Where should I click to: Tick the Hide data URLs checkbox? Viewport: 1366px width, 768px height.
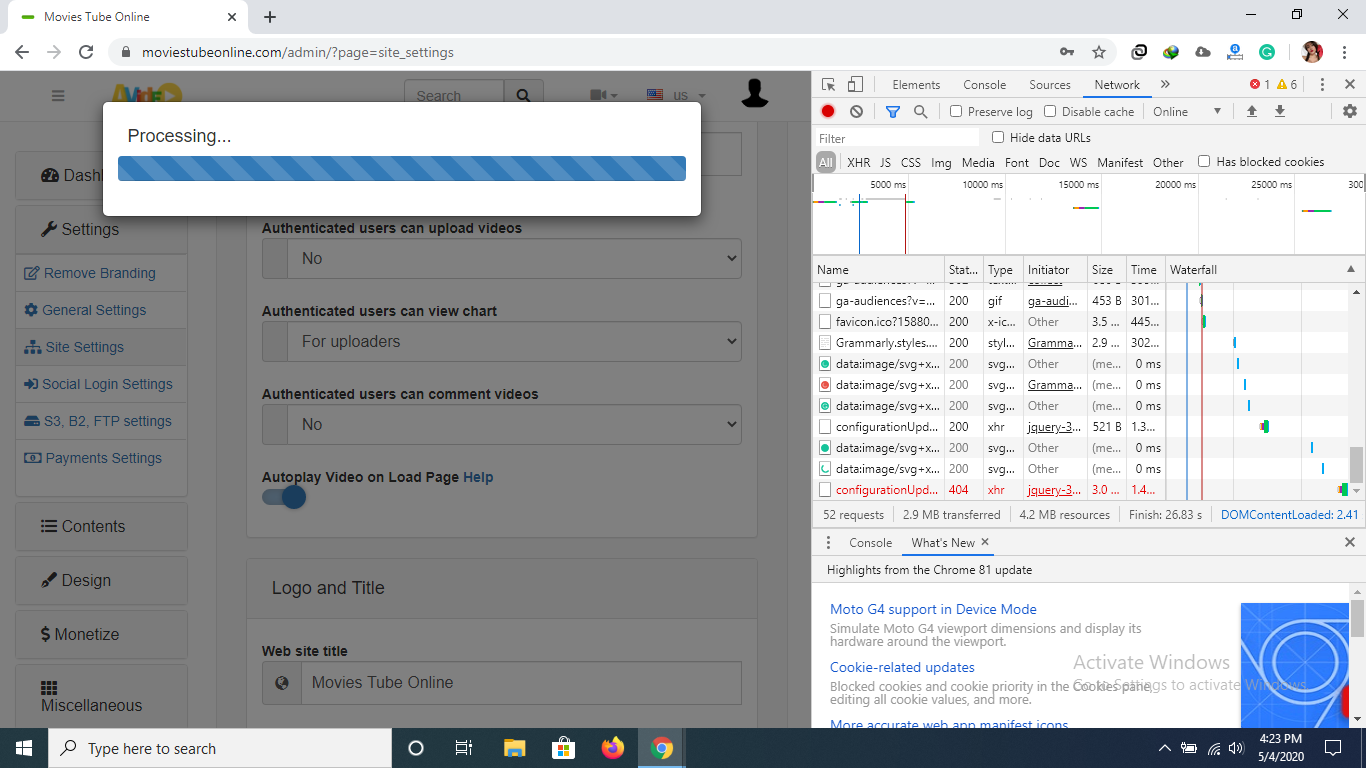[998, 138]
